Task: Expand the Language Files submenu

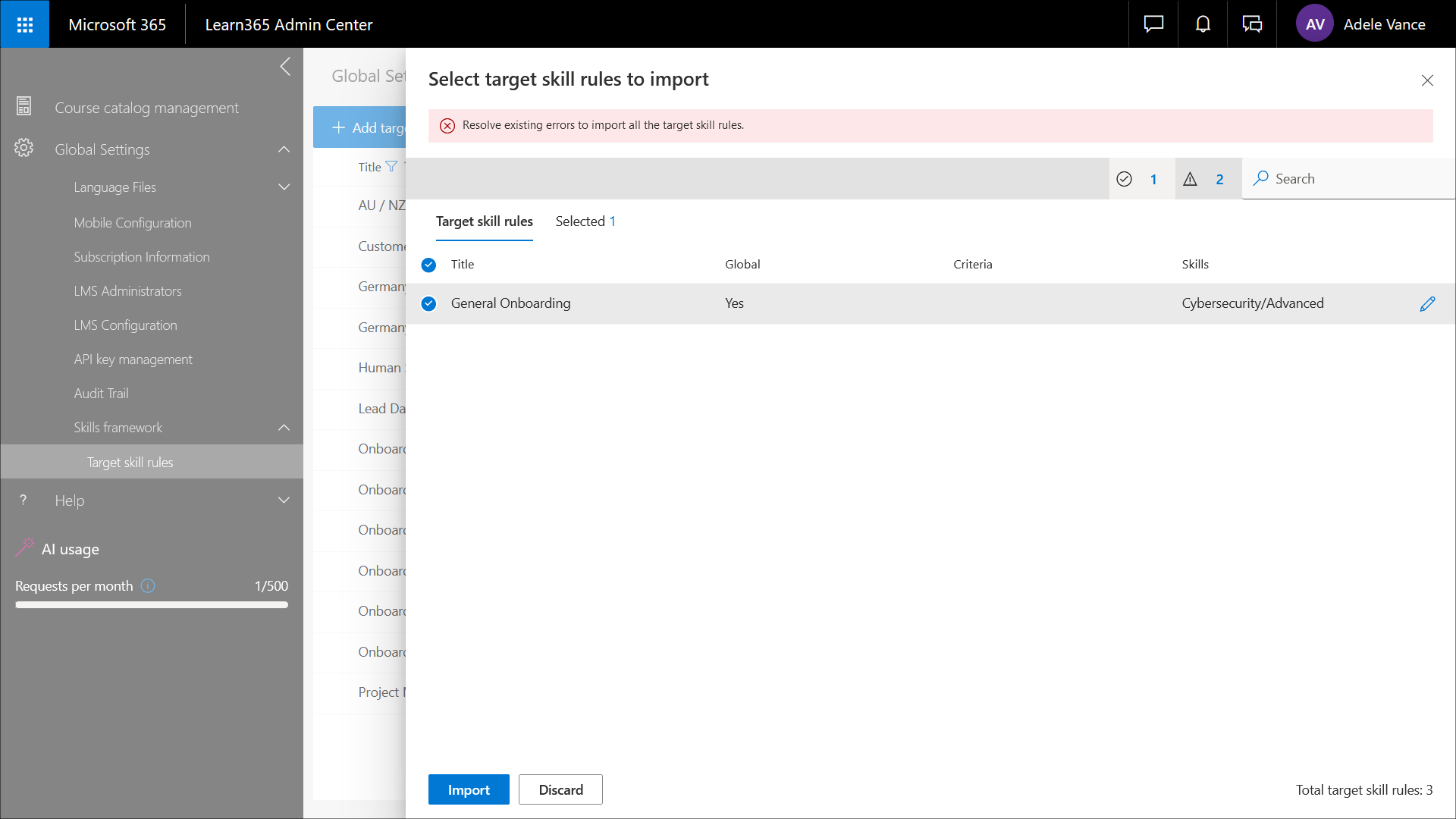Action: tap(284, 187)
